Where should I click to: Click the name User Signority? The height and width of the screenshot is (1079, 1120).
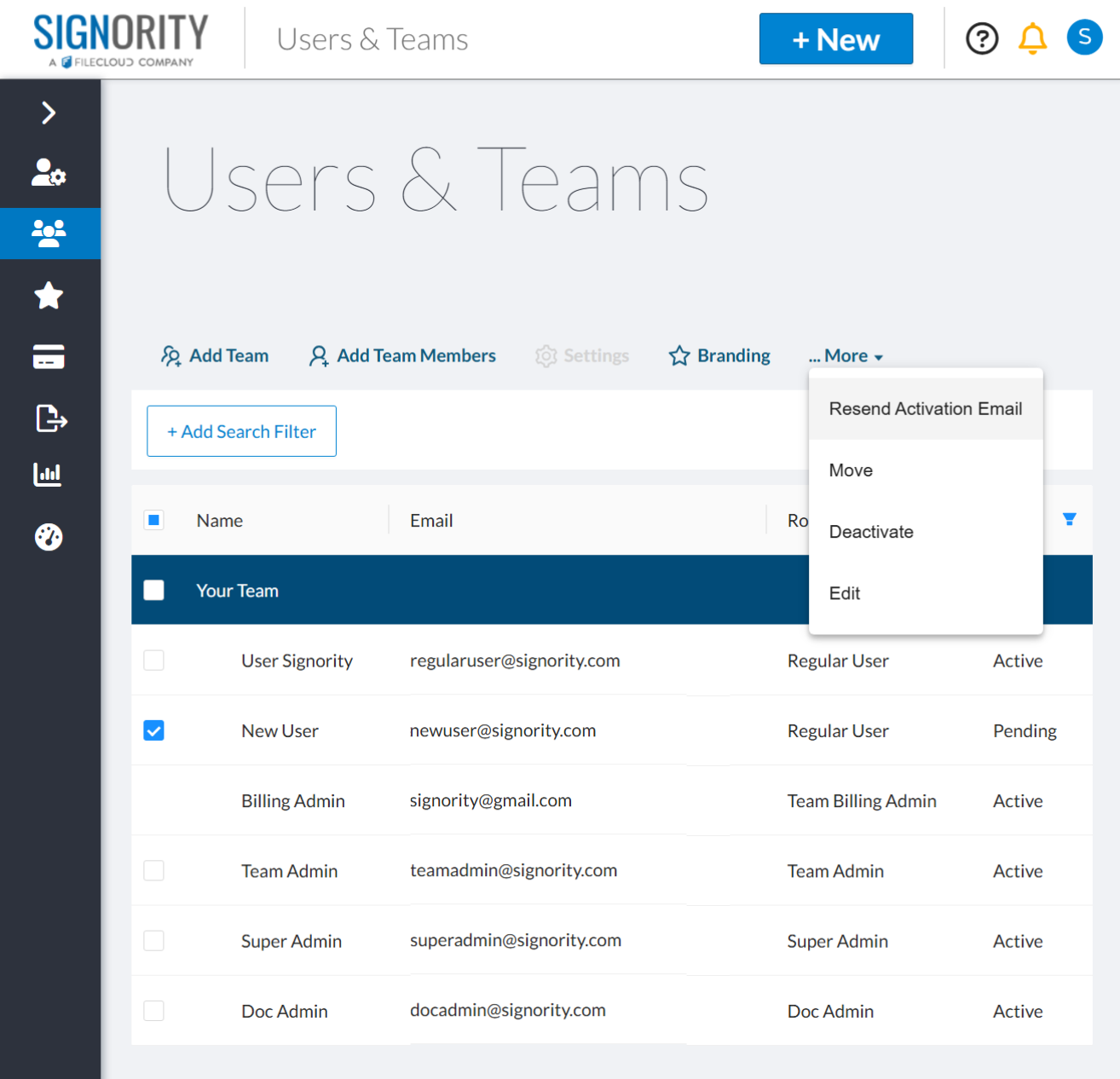[x=297, y=661]
